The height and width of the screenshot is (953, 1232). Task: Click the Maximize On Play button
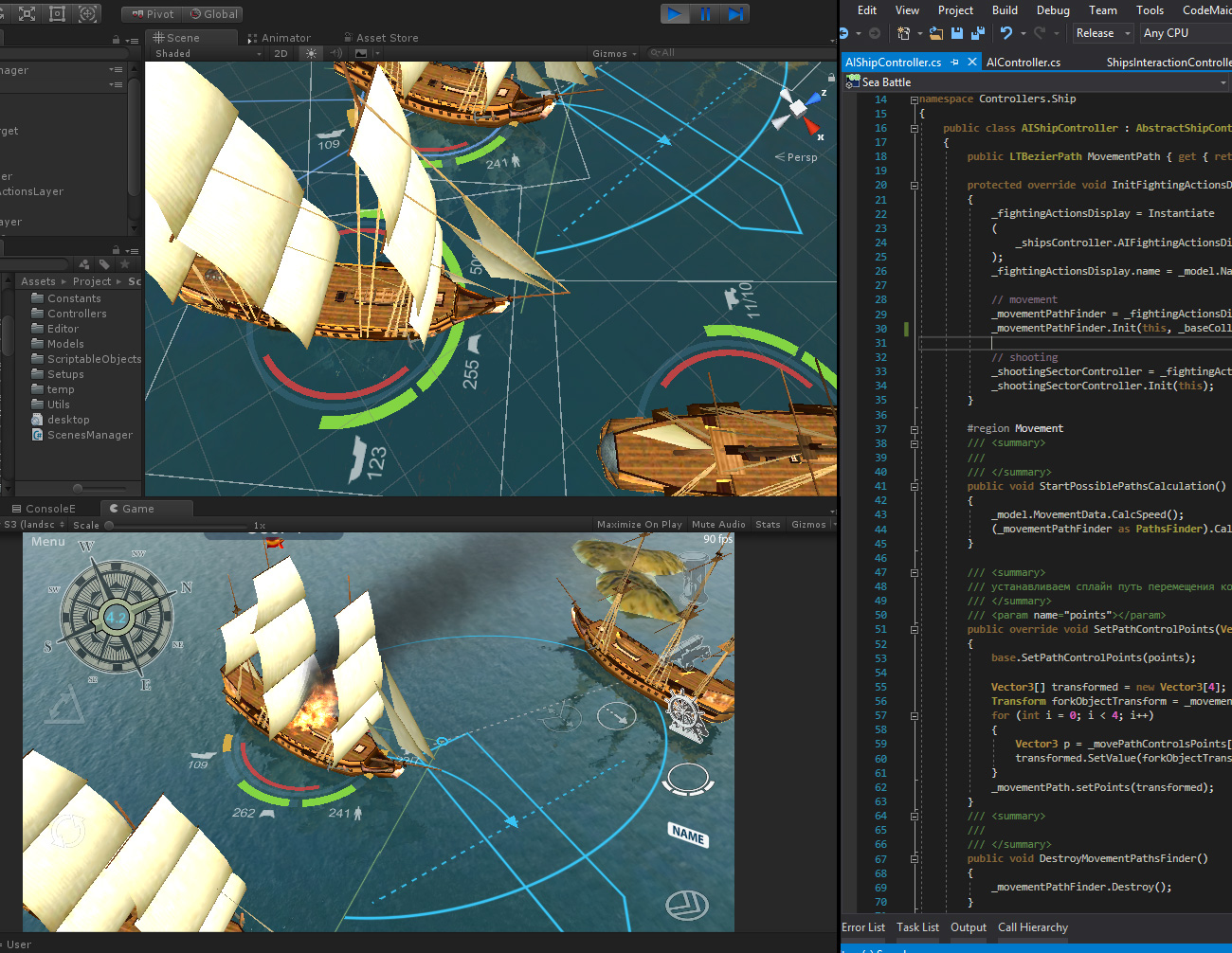(639, 524)
